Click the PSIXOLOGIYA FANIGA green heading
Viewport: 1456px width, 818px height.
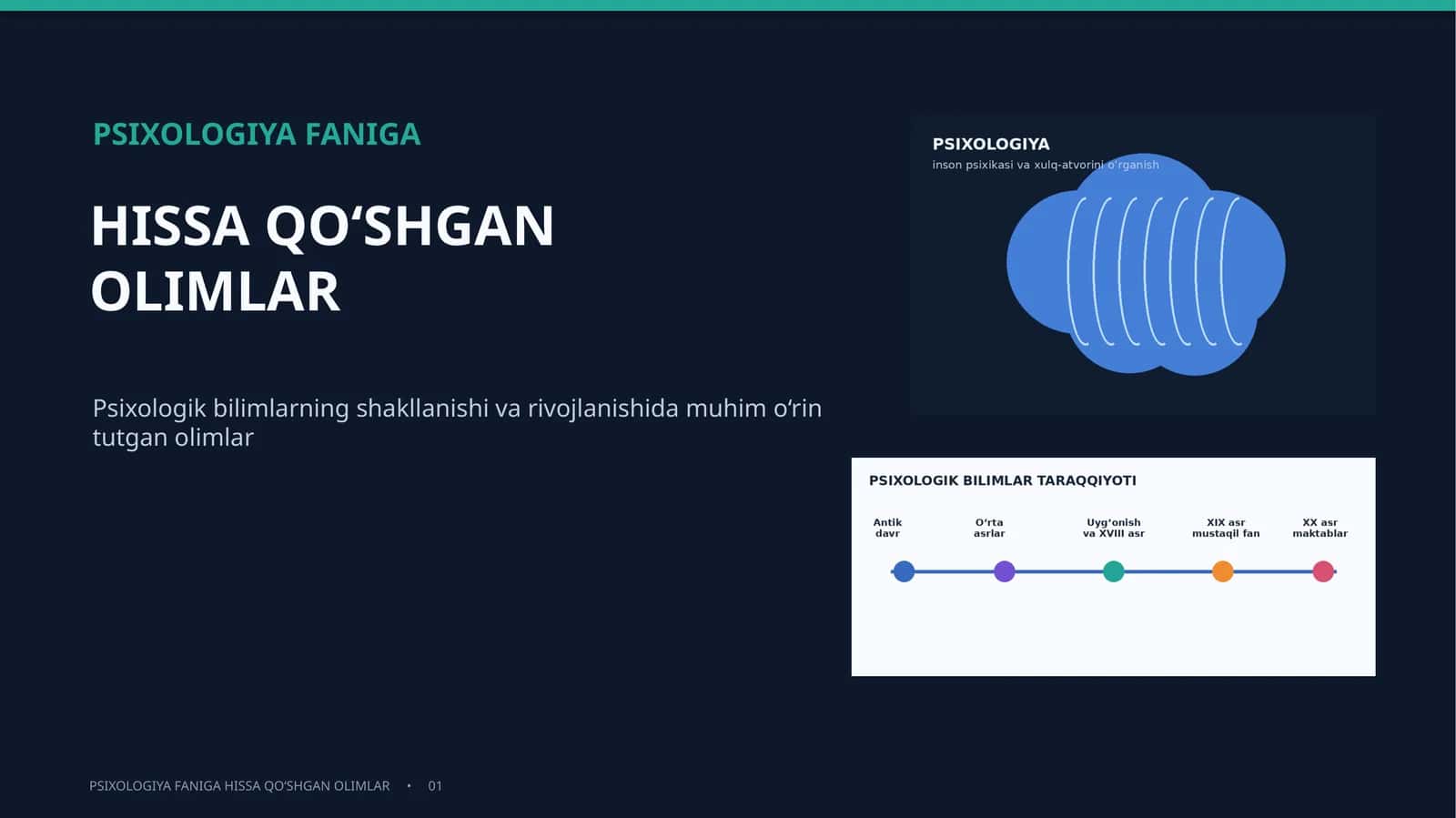[x=257, y=134]
